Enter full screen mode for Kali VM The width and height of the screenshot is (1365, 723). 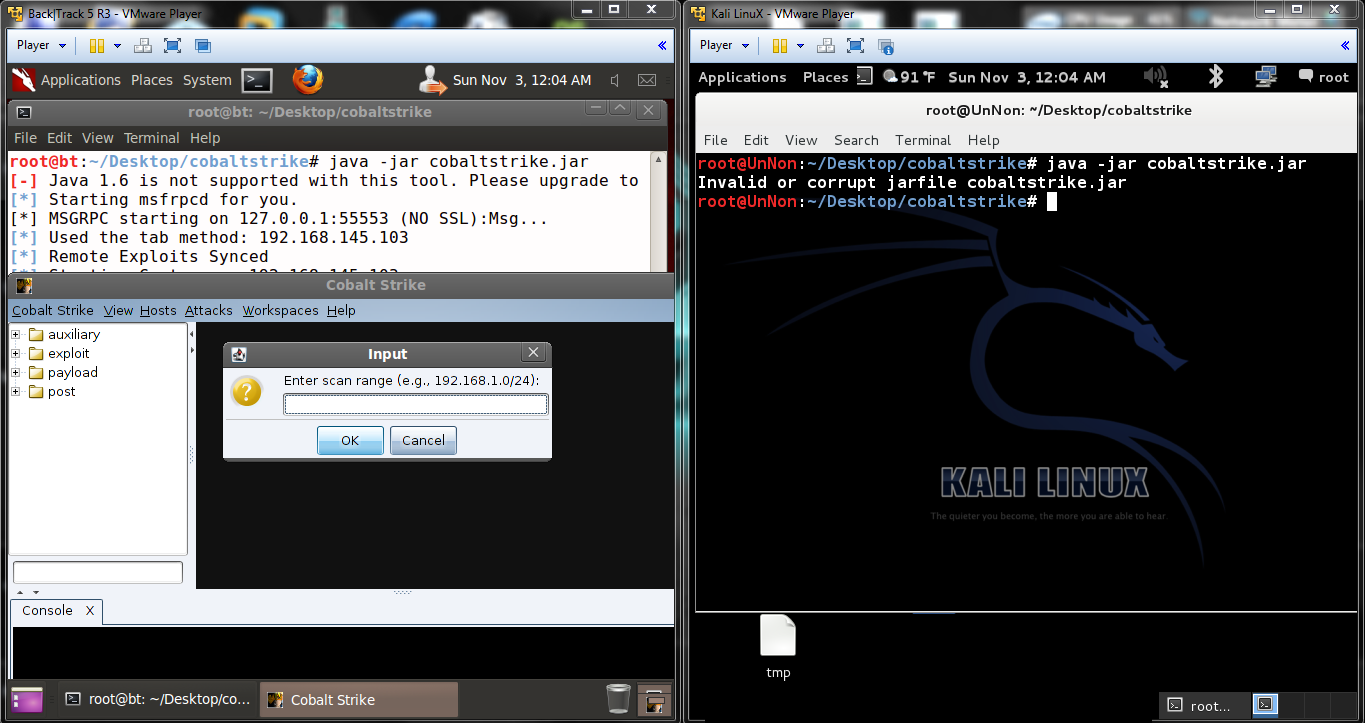pyautogui.click(x=855, y=46)
